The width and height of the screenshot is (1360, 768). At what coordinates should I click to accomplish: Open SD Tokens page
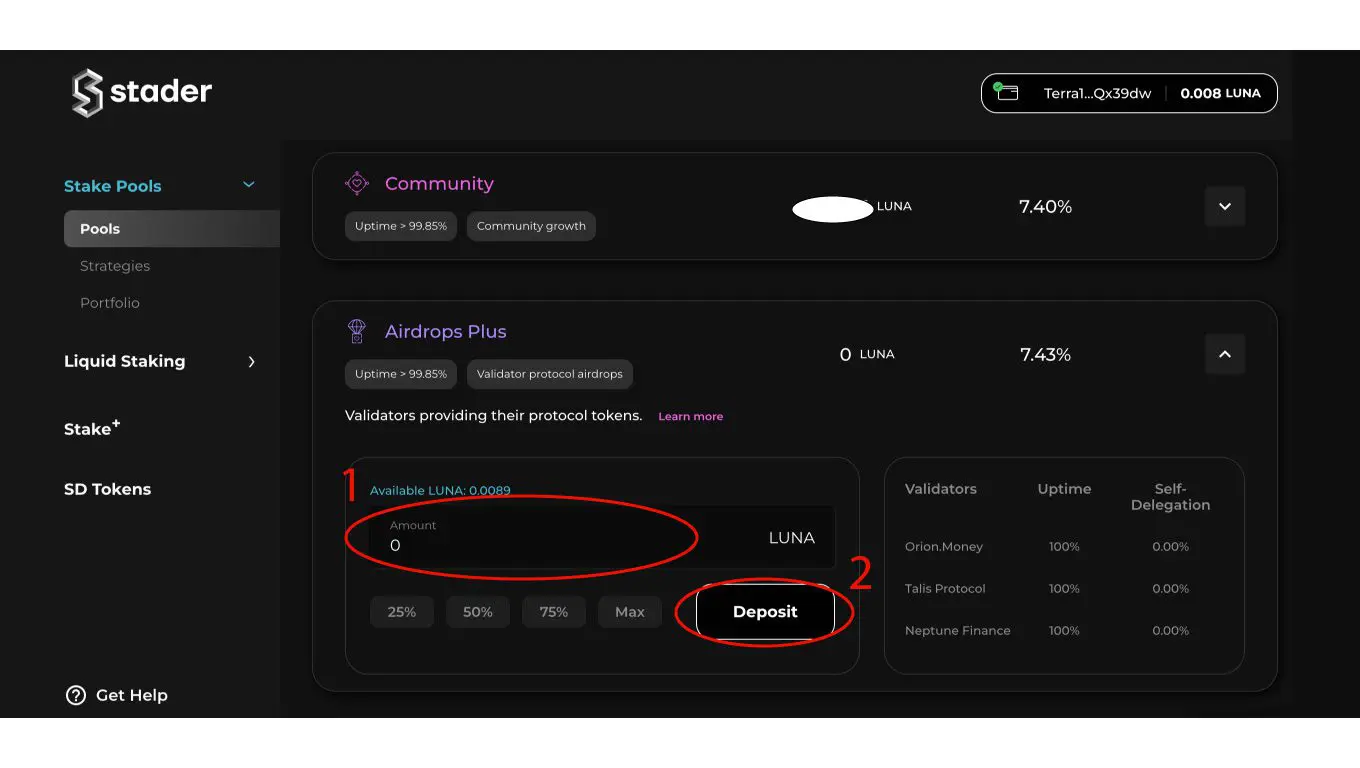click(108, 489)
